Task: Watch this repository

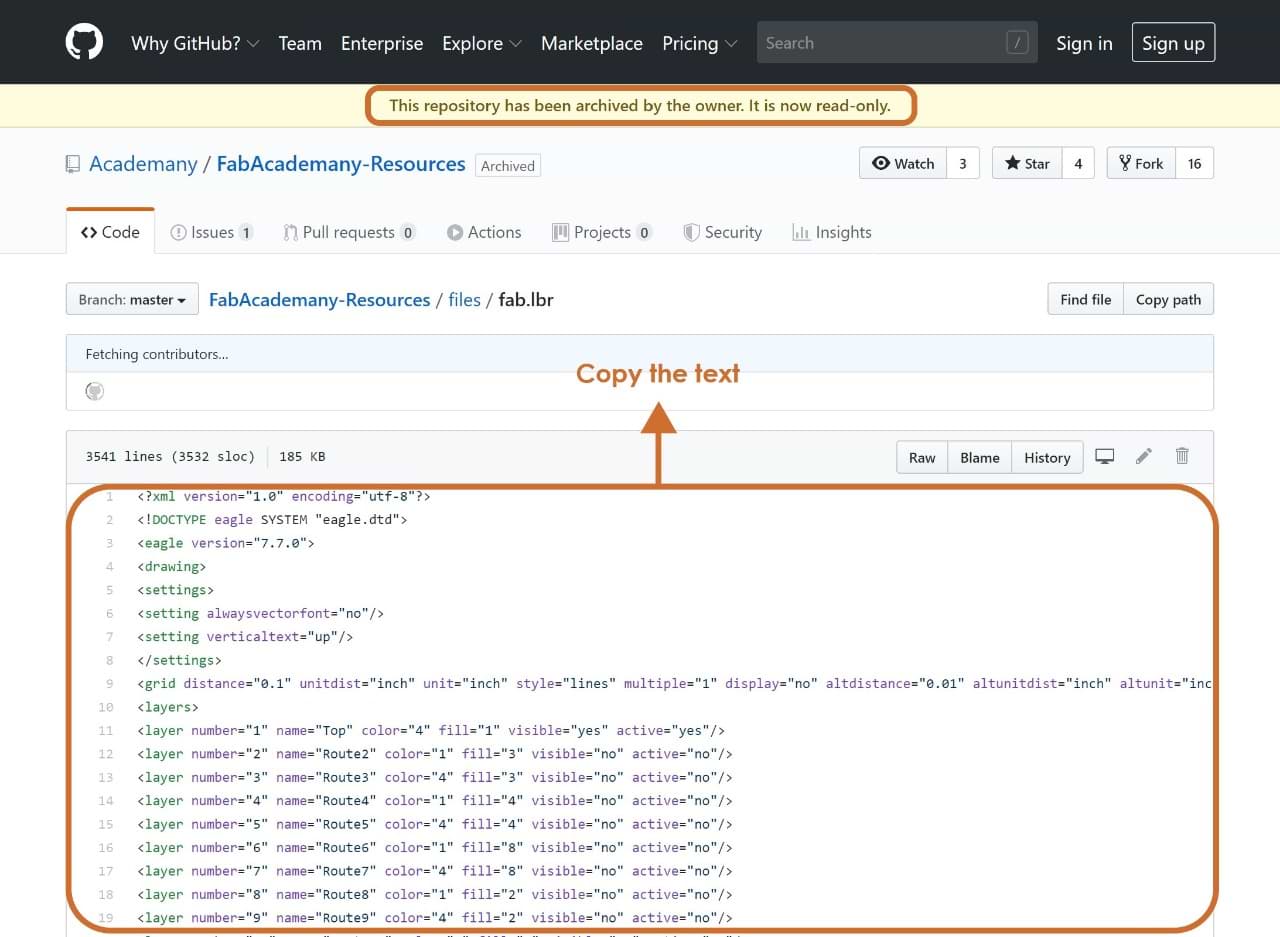Action: 903,163
